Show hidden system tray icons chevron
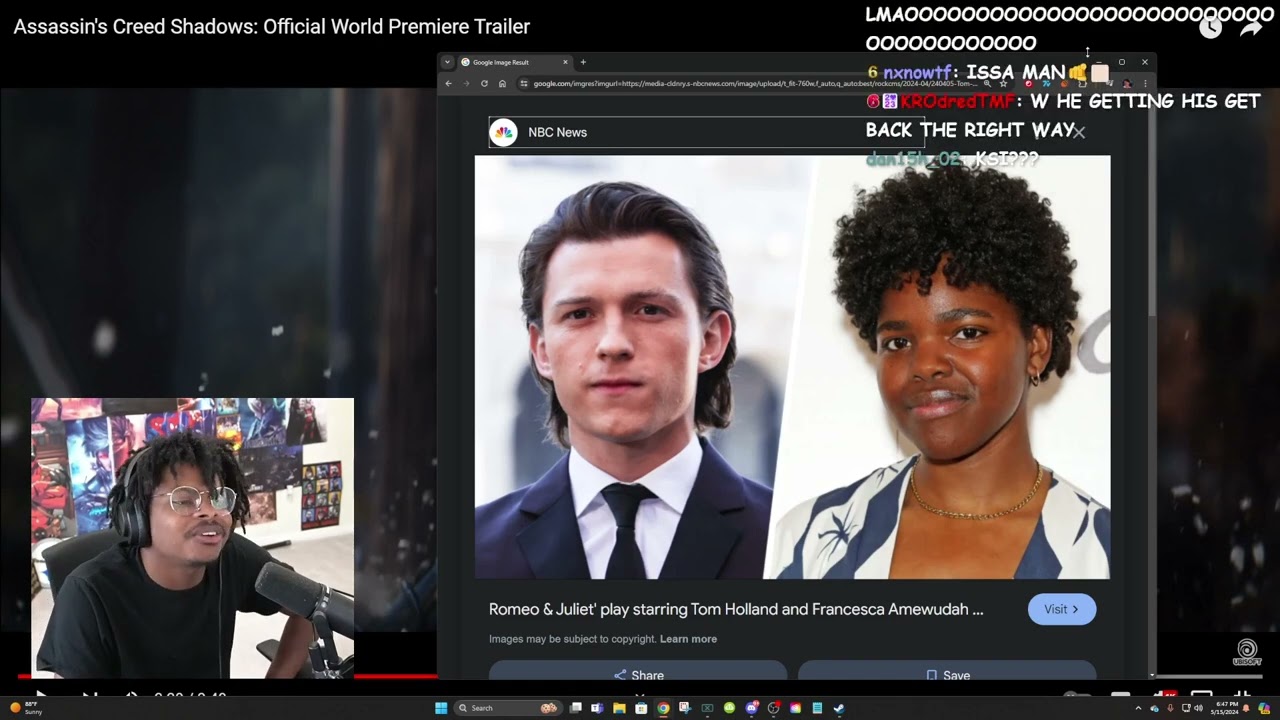 click(1138, 708)
